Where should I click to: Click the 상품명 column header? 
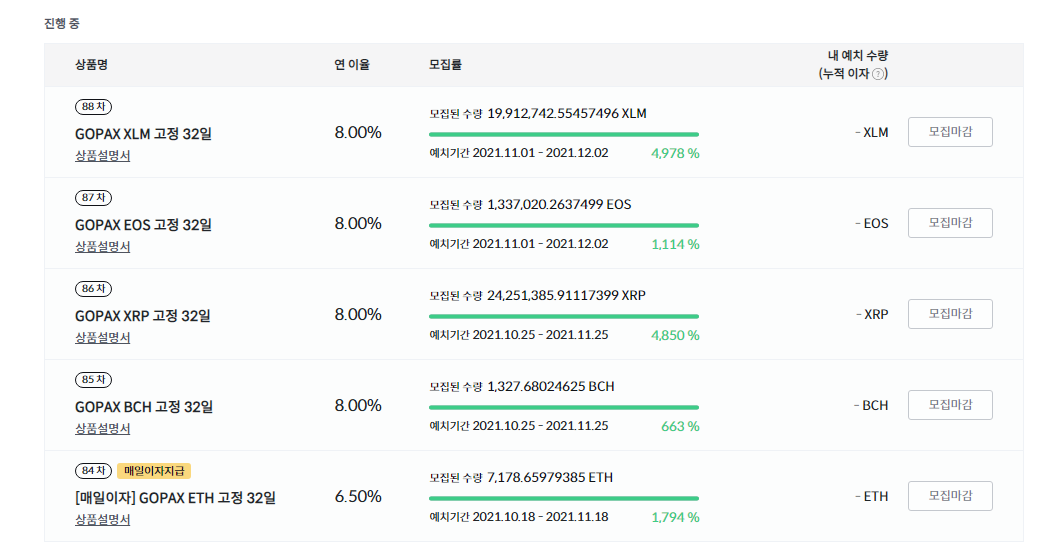(x=91, y=64)
